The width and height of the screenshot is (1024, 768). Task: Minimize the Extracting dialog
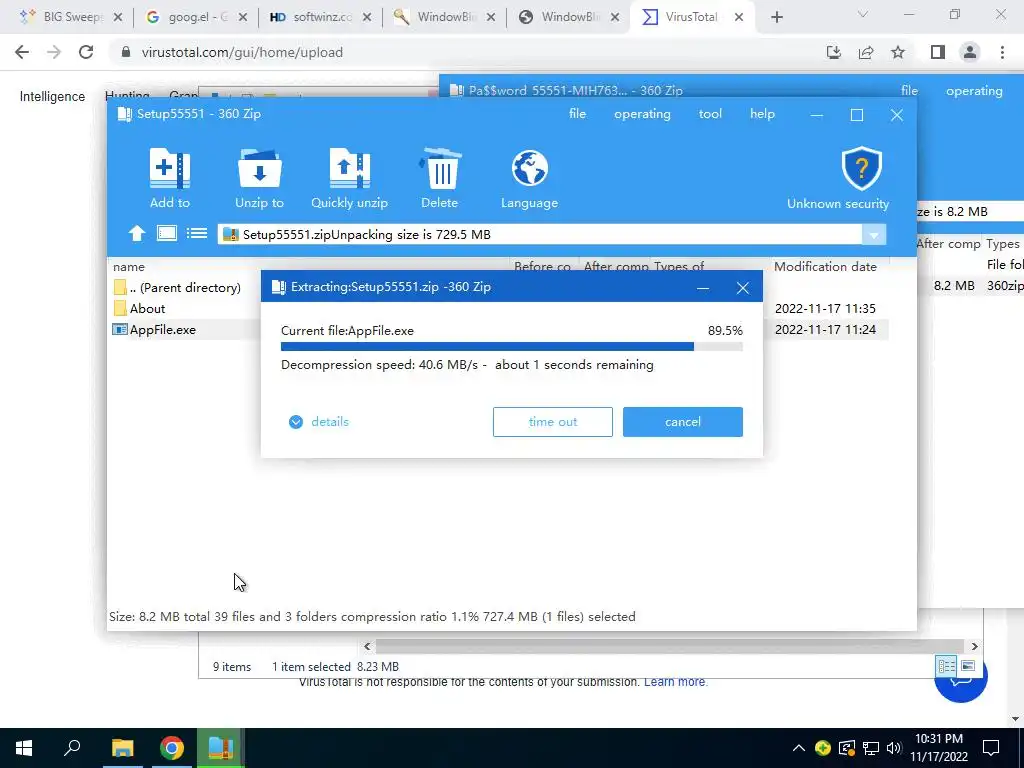[x=703, y=287]
